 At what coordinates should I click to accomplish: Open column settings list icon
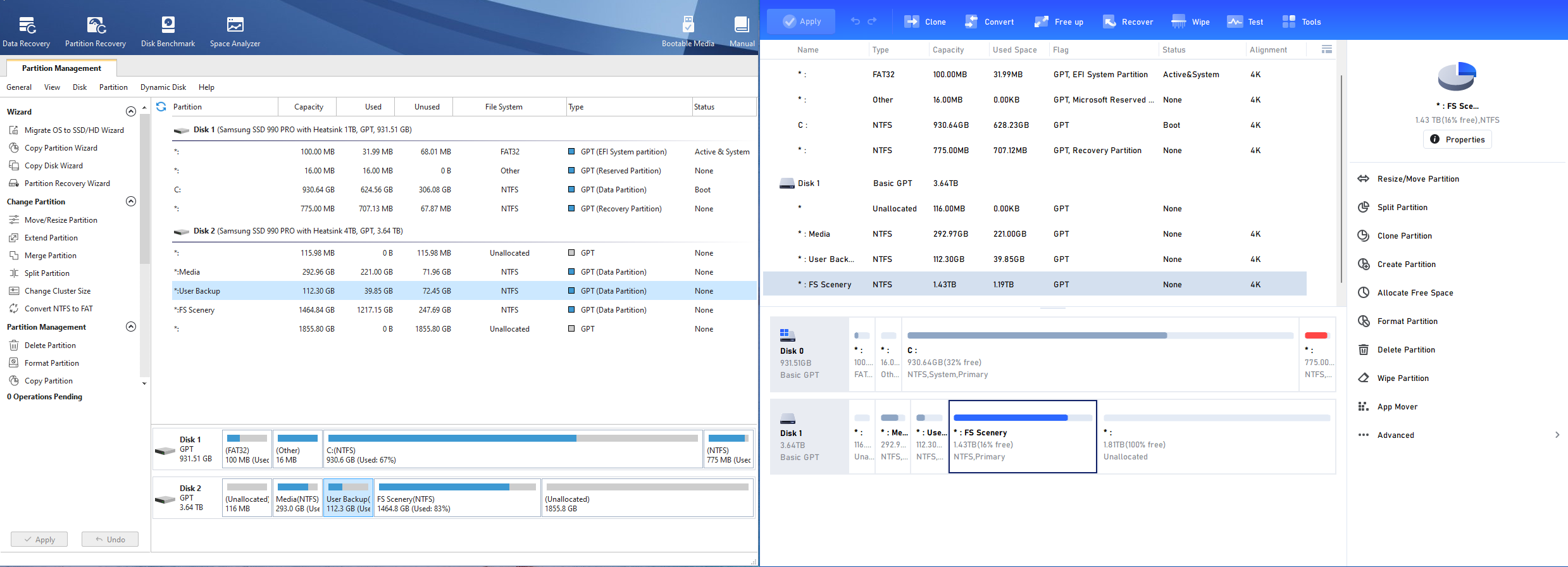click(1327, 49)
